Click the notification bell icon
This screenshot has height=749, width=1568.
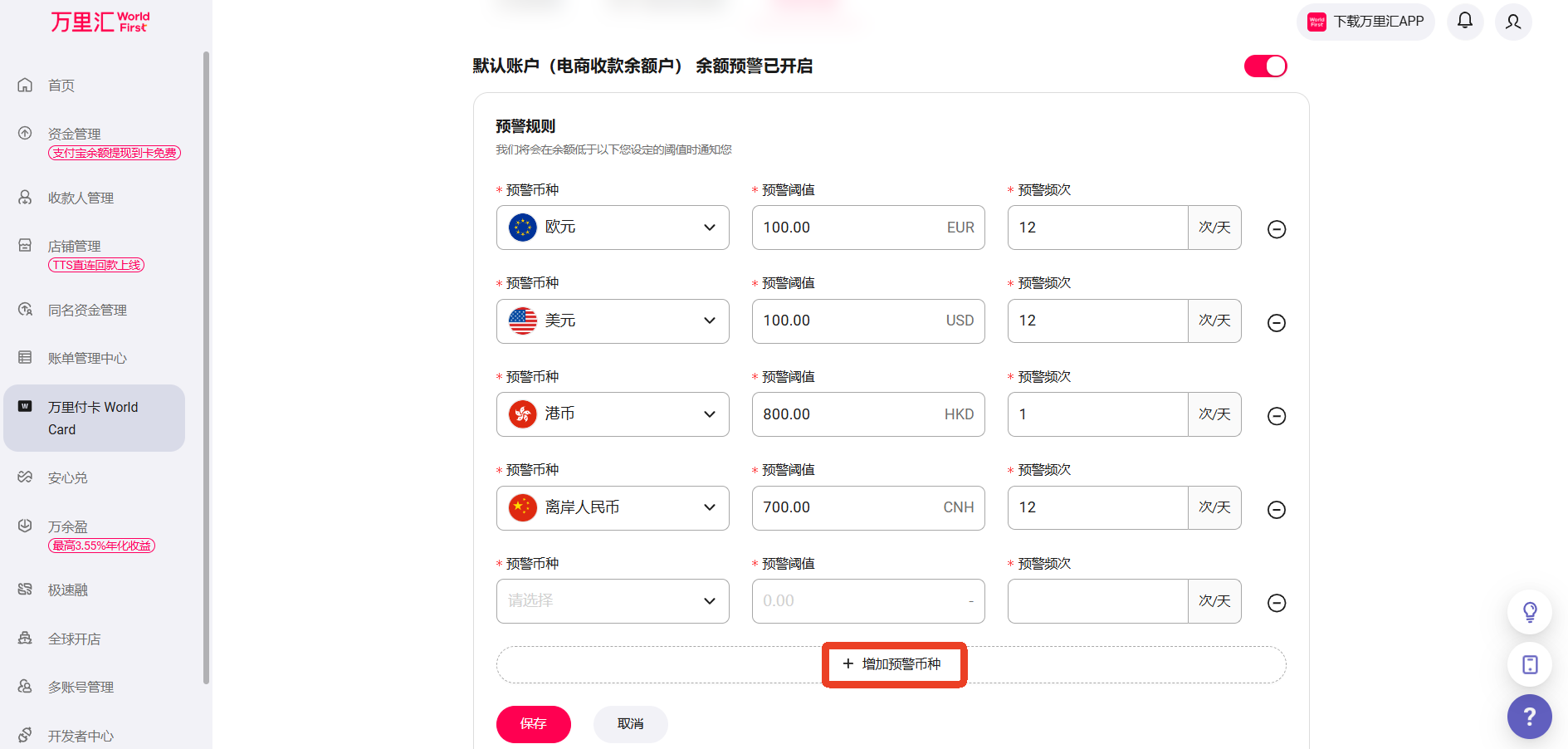(1465, 21)
